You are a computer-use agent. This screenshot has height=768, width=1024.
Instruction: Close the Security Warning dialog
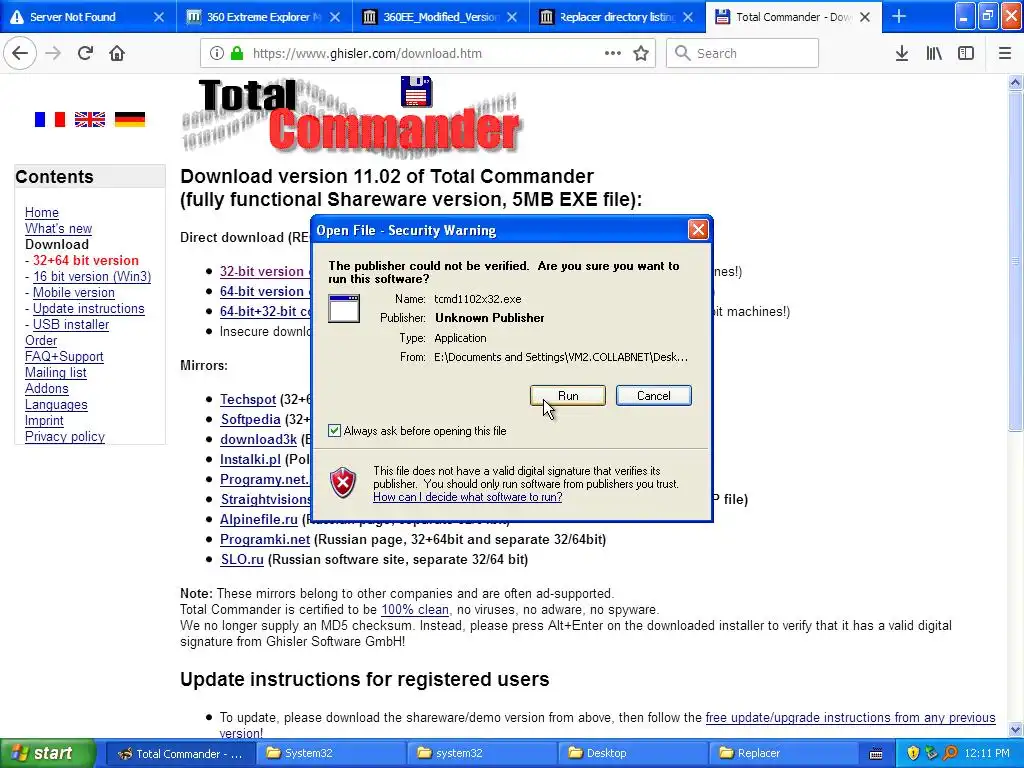click(x=698, y=229)
